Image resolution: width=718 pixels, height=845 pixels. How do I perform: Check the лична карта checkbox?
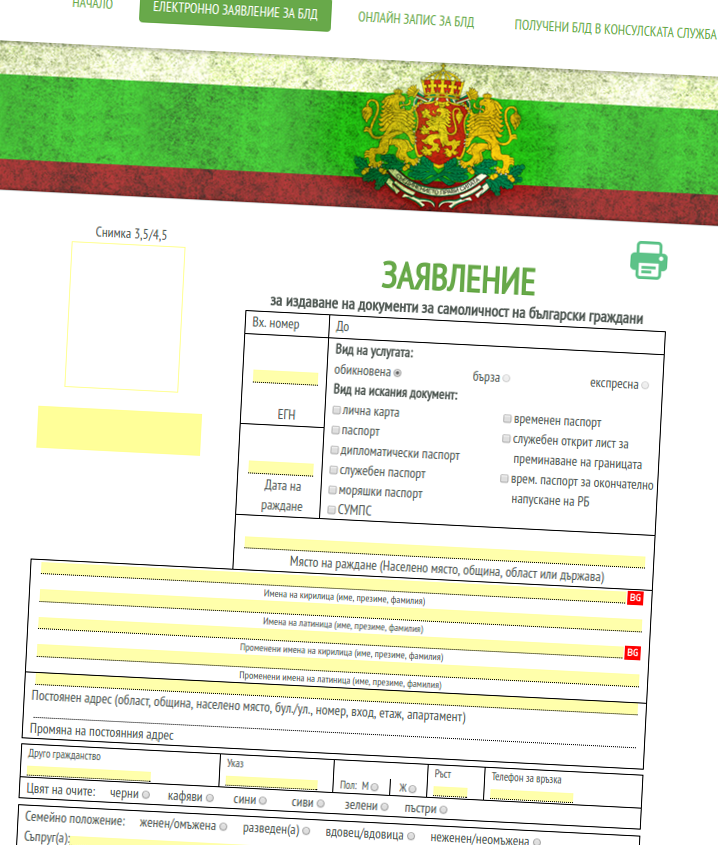pos(336,410)
